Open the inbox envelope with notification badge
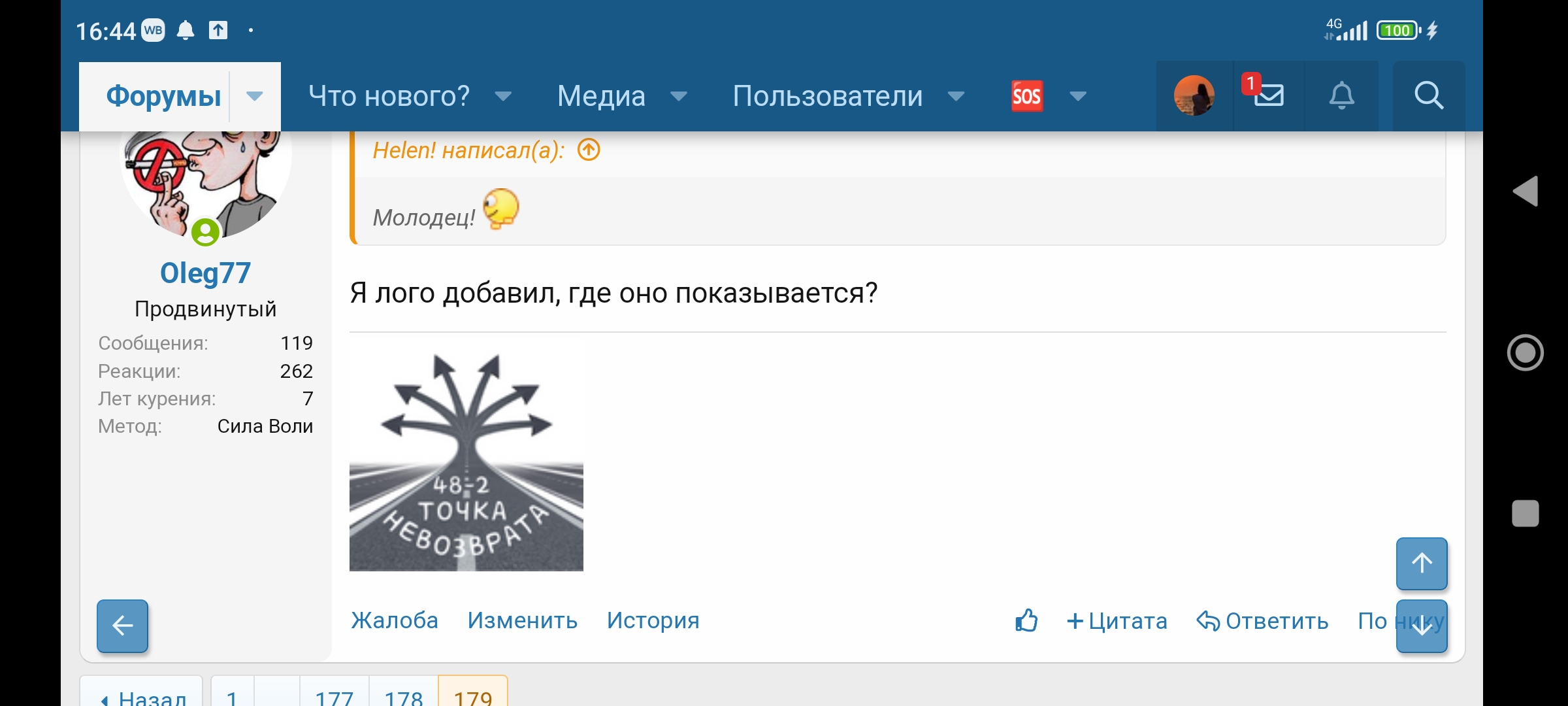The height and width of the screenshot is (706, 1568). (1267, 95)
